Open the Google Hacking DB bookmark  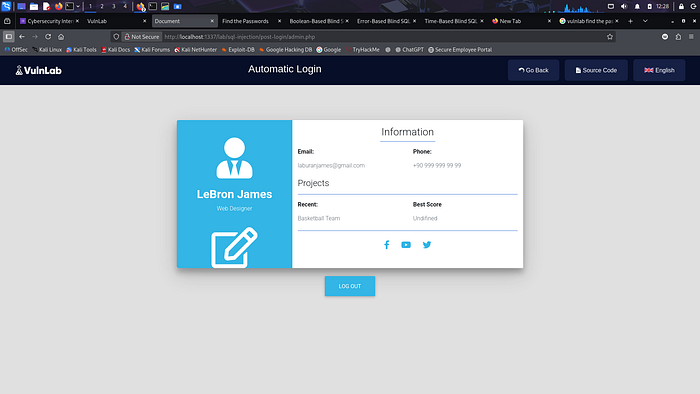(286, 50)
